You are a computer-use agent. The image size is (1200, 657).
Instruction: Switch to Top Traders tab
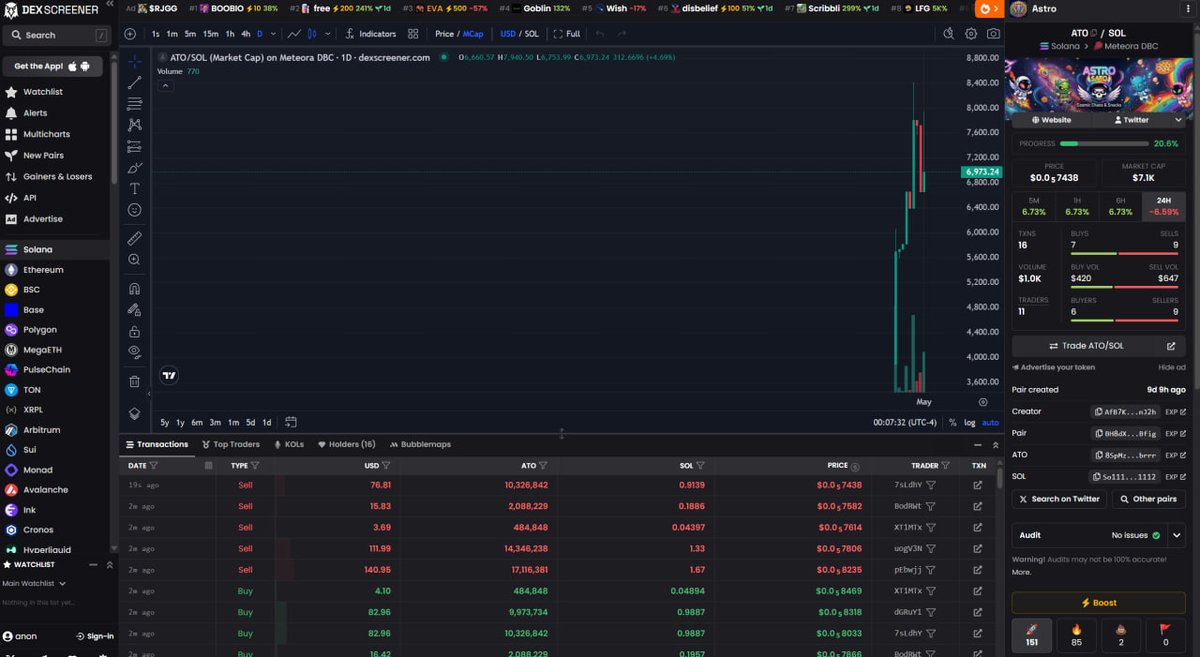pyautogui.click(x=230, y=444)
